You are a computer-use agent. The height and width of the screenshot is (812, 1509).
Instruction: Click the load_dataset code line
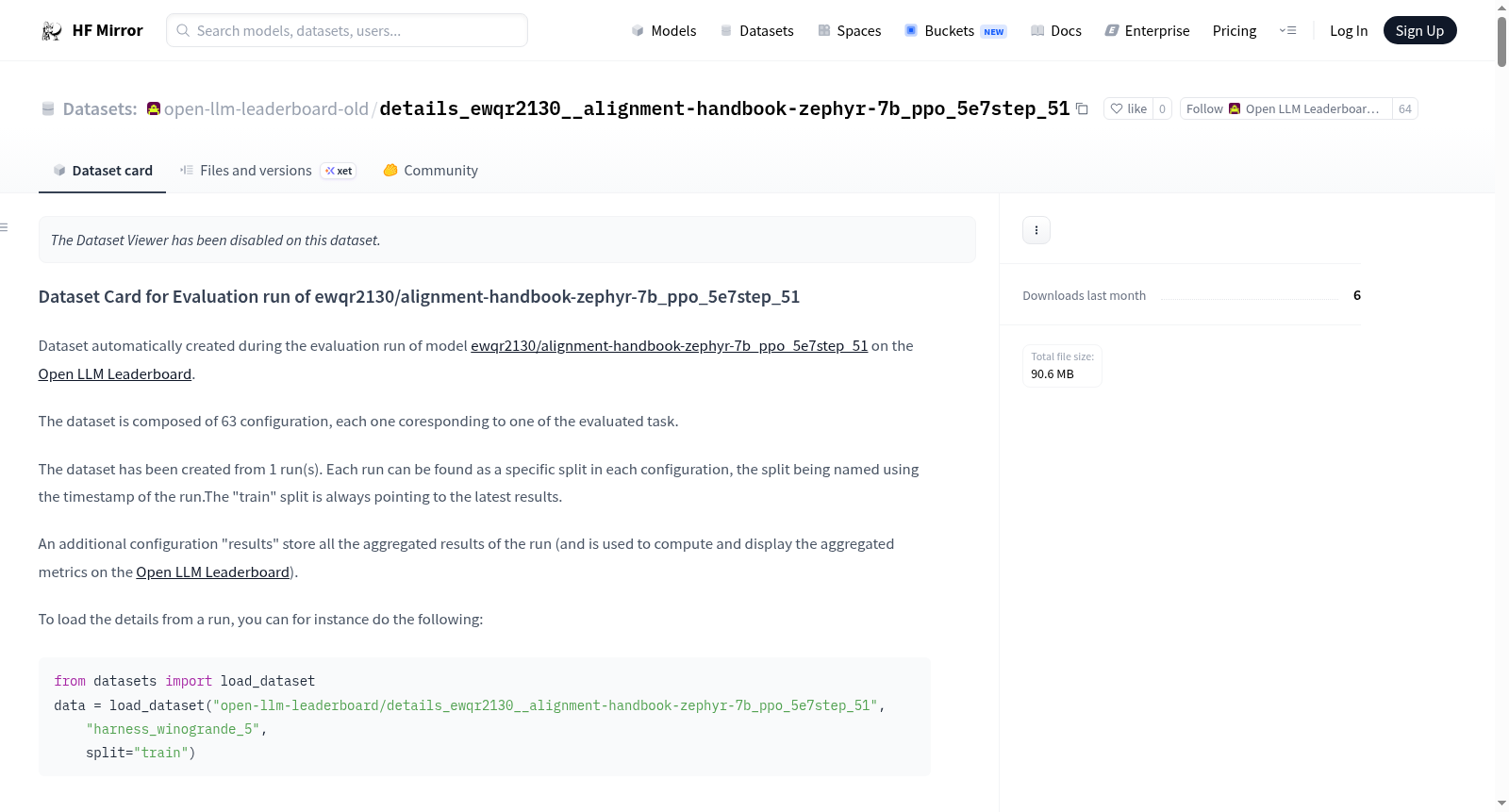[x=470, y=705]
